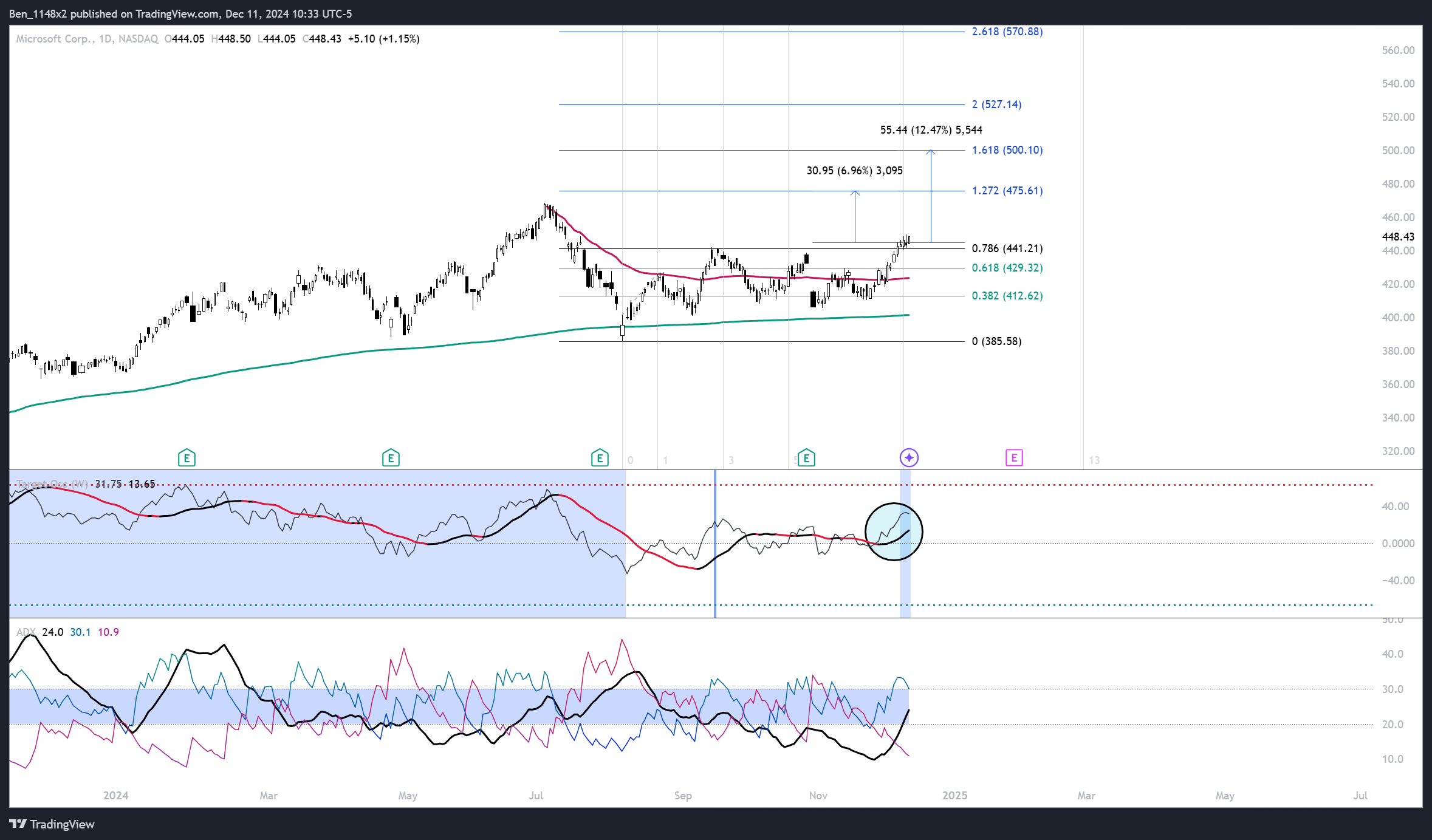Click the earnings E marker near January 2024
This screenshot has width=1432, height=840.
click(x=187, y=458)
